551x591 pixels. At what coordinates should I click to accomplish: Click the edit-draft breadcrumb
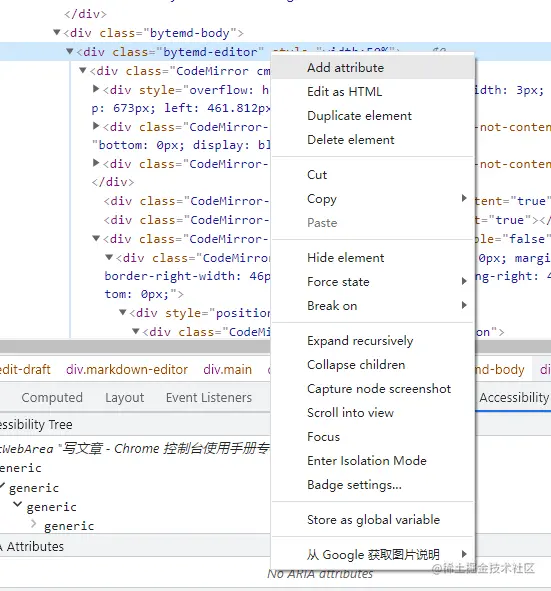point(25,369)
